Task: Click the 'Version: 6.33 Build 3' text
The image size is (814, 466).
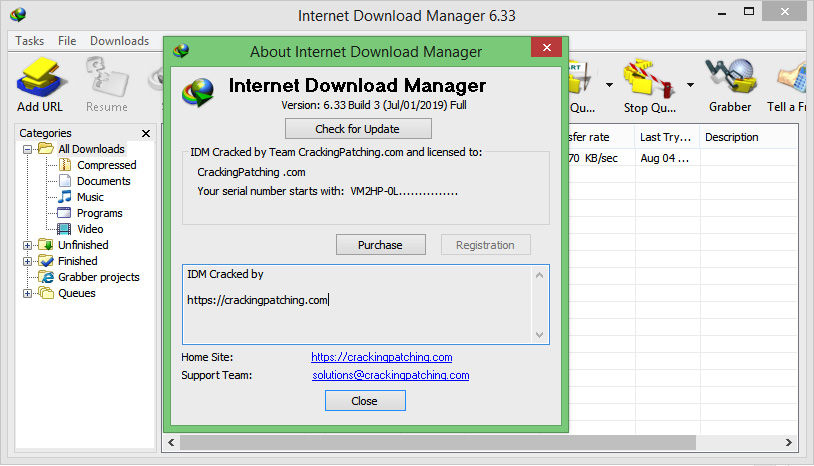Action: (374, 105)
